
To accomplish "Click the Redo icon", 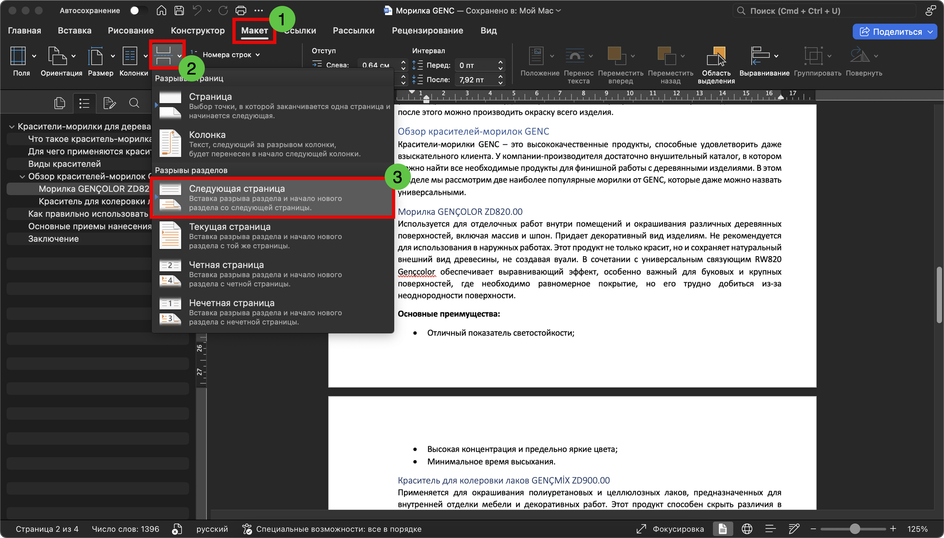I will 223,10.
